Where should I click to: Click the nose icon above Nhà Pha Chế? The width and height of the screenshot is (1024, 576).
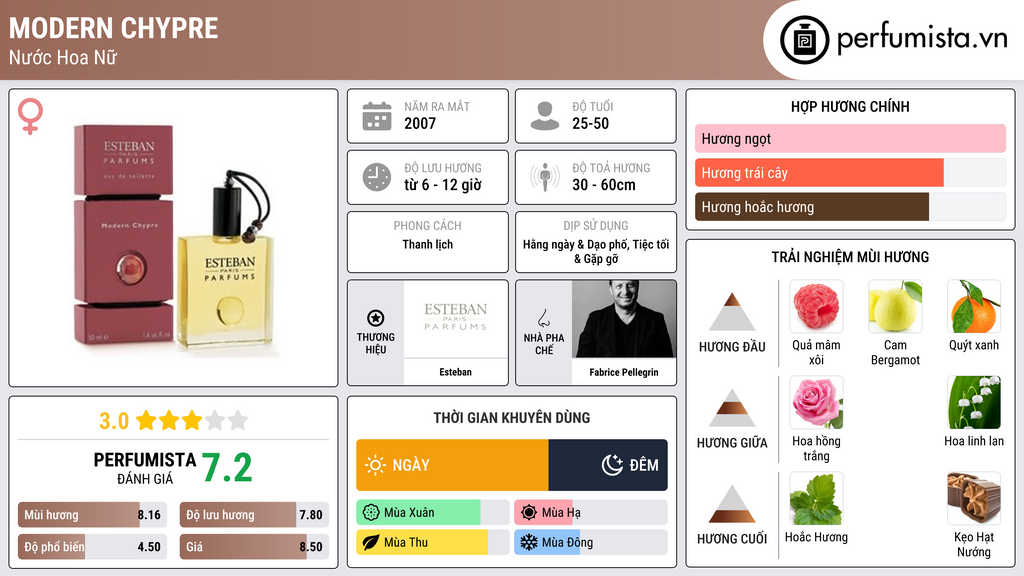[x=543, y=318]
